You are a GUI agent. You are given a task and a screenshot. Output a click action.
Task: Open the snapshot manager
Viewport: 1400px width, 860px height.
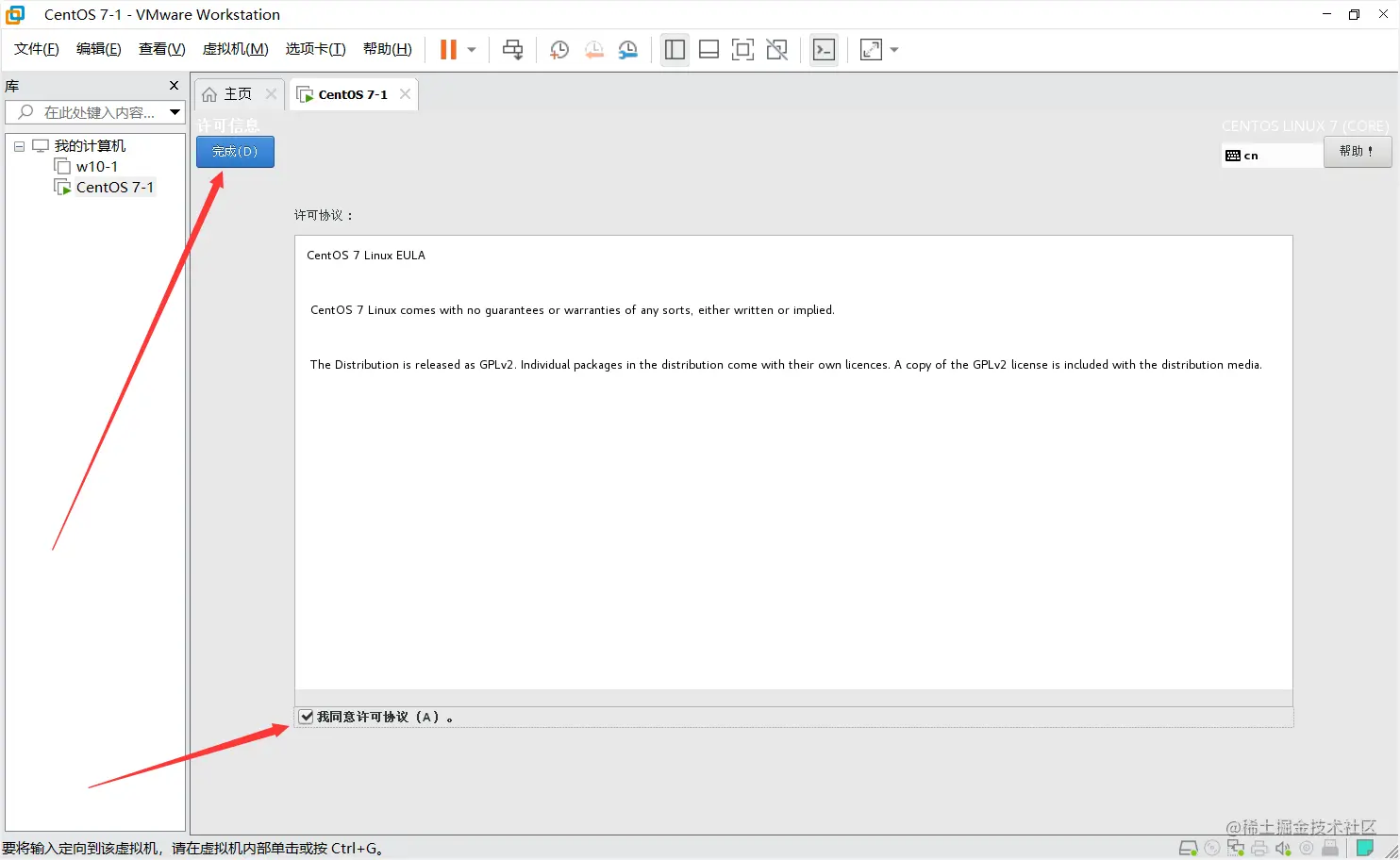click(x=628, y=50)
